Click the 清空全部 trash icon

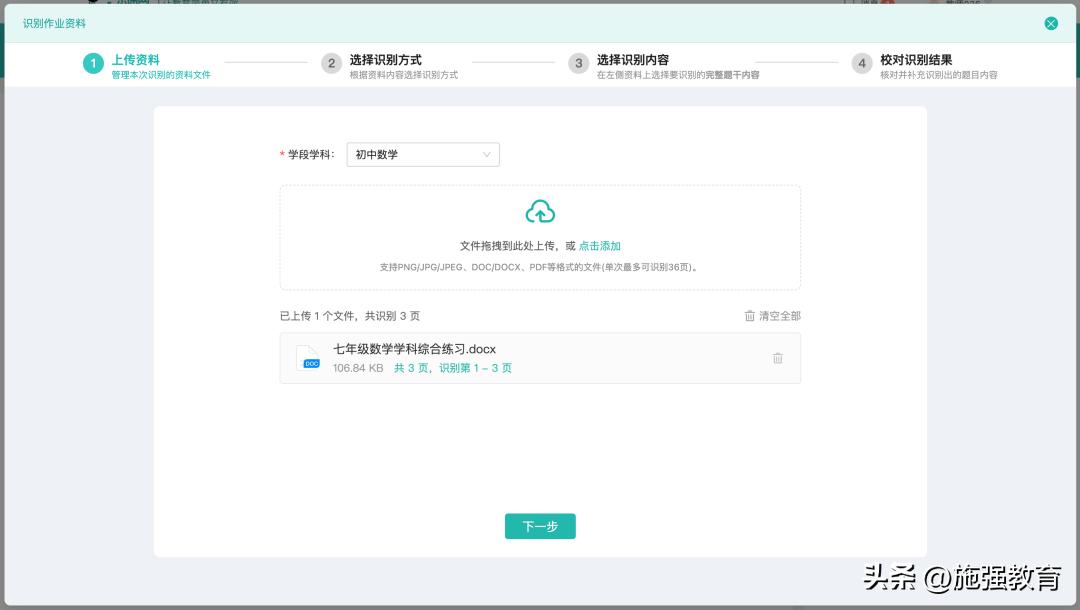pyautogui.click(x=749, y=316)
